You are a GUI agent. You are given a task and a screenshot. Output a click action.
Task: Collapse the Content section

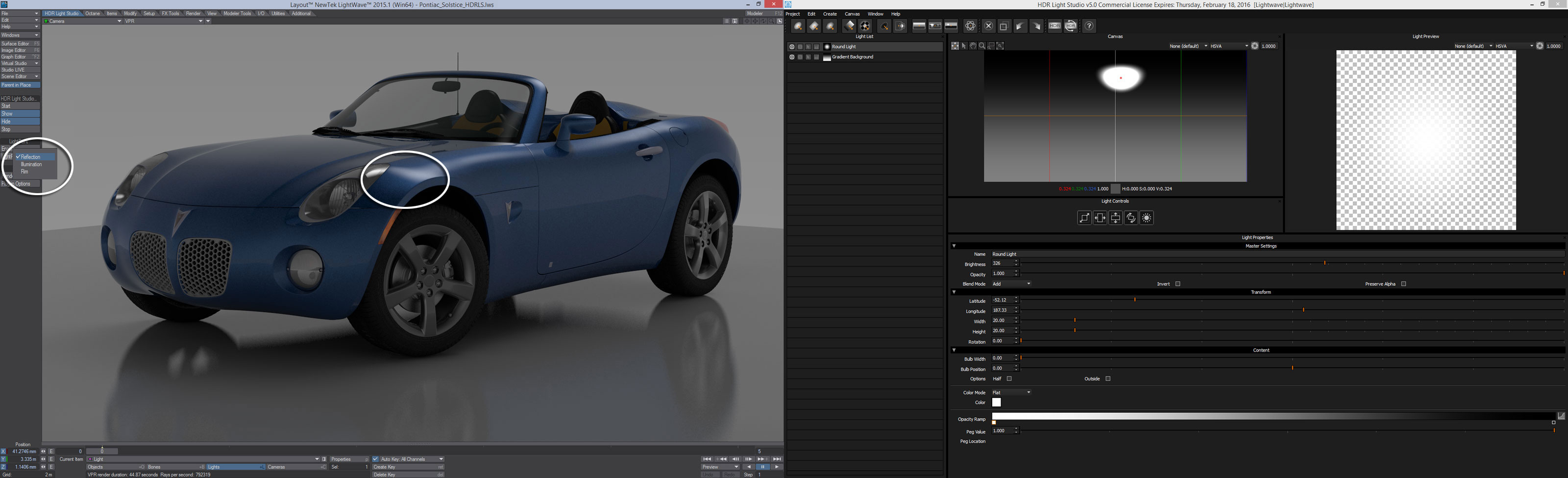pyautogui.click(x=954, y=350)
